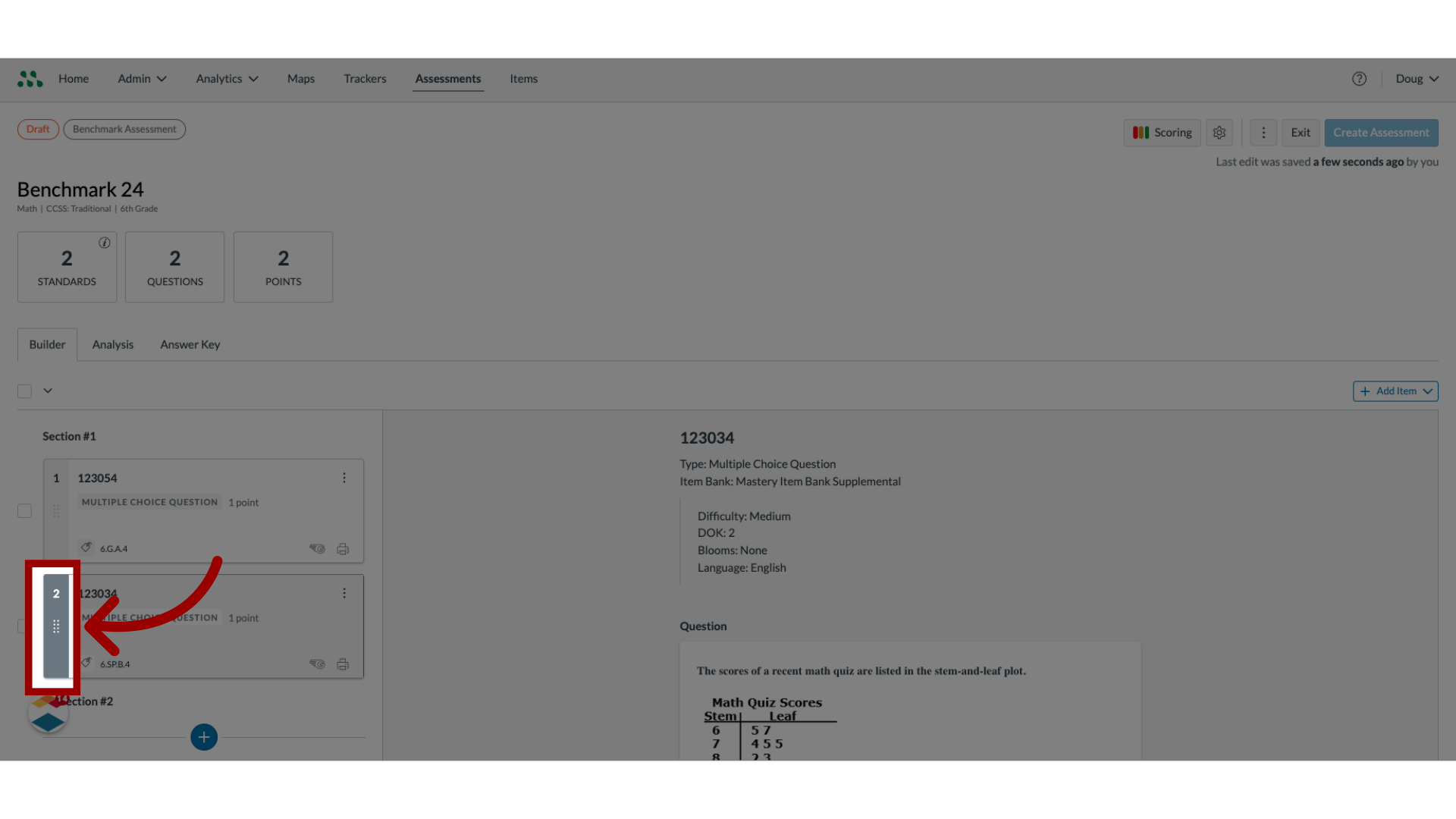Viewport: 1456px width, 819px height.
Task: Select the top-left master checkbox
Action: tap(25, 390)
